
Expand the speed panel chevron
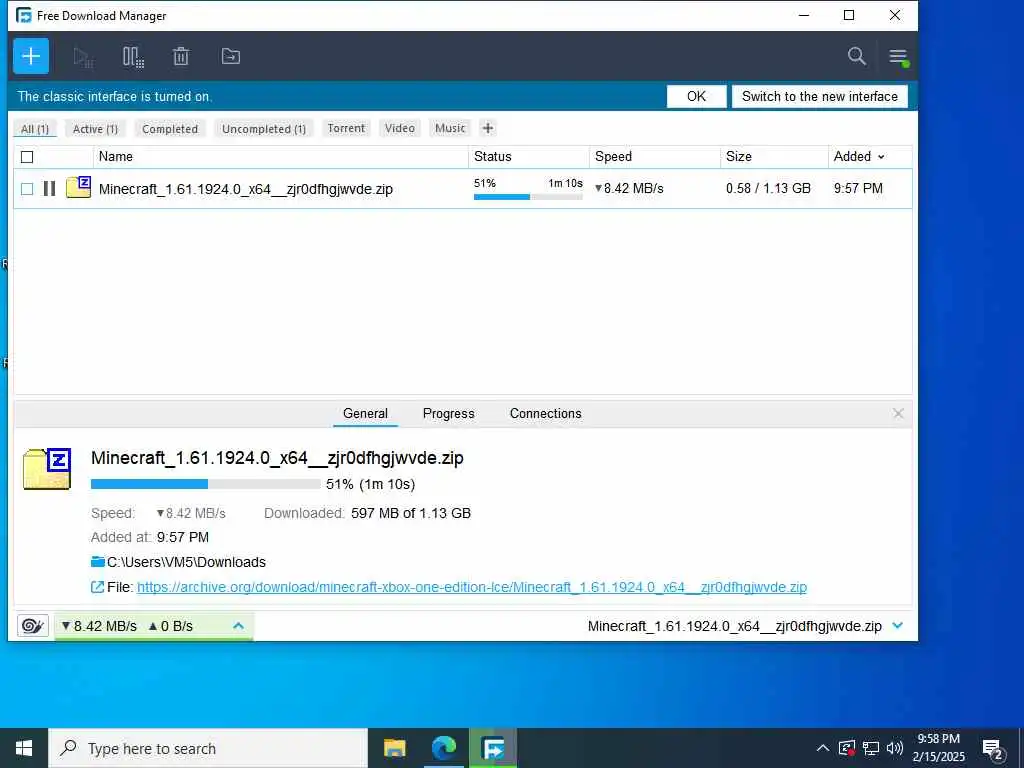coord(238,626)
